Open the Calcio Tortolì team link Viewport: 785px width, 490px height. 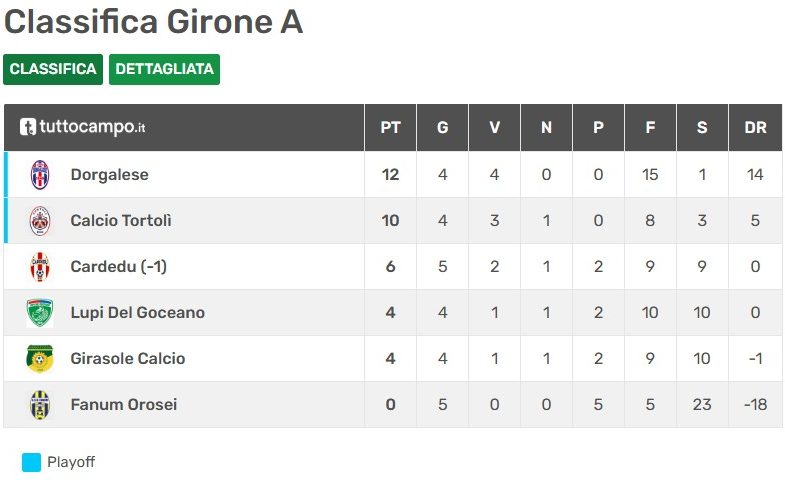pos(121,221)
